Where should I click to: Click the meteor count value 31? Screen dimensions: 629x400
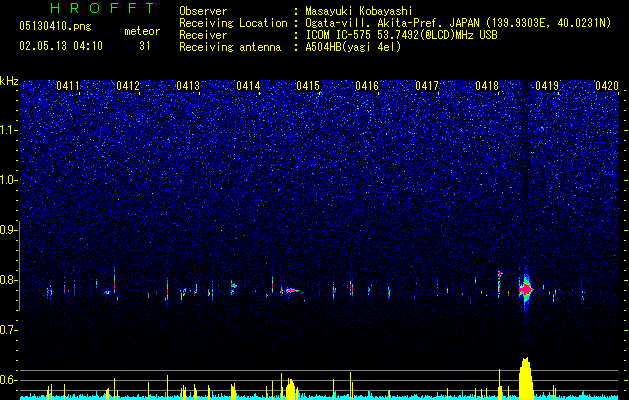click(x=145, y=46)
